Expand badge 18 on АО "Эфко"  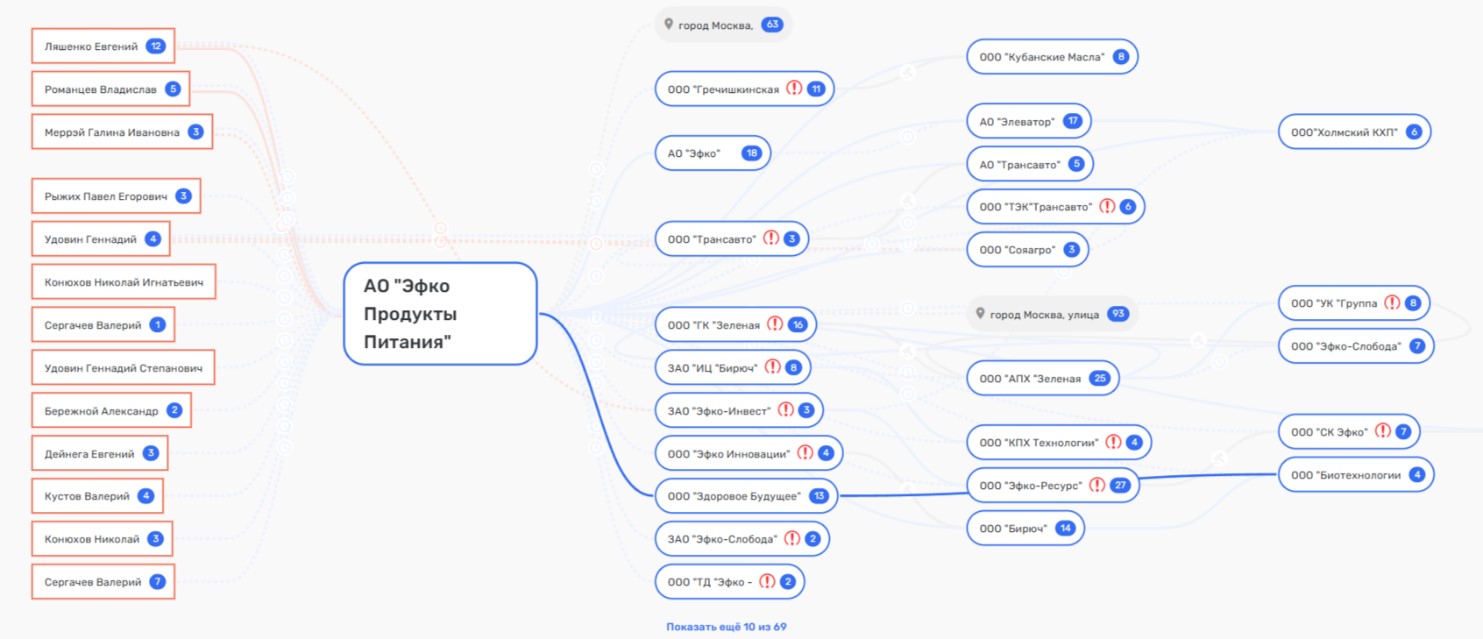tap(752, 153)
